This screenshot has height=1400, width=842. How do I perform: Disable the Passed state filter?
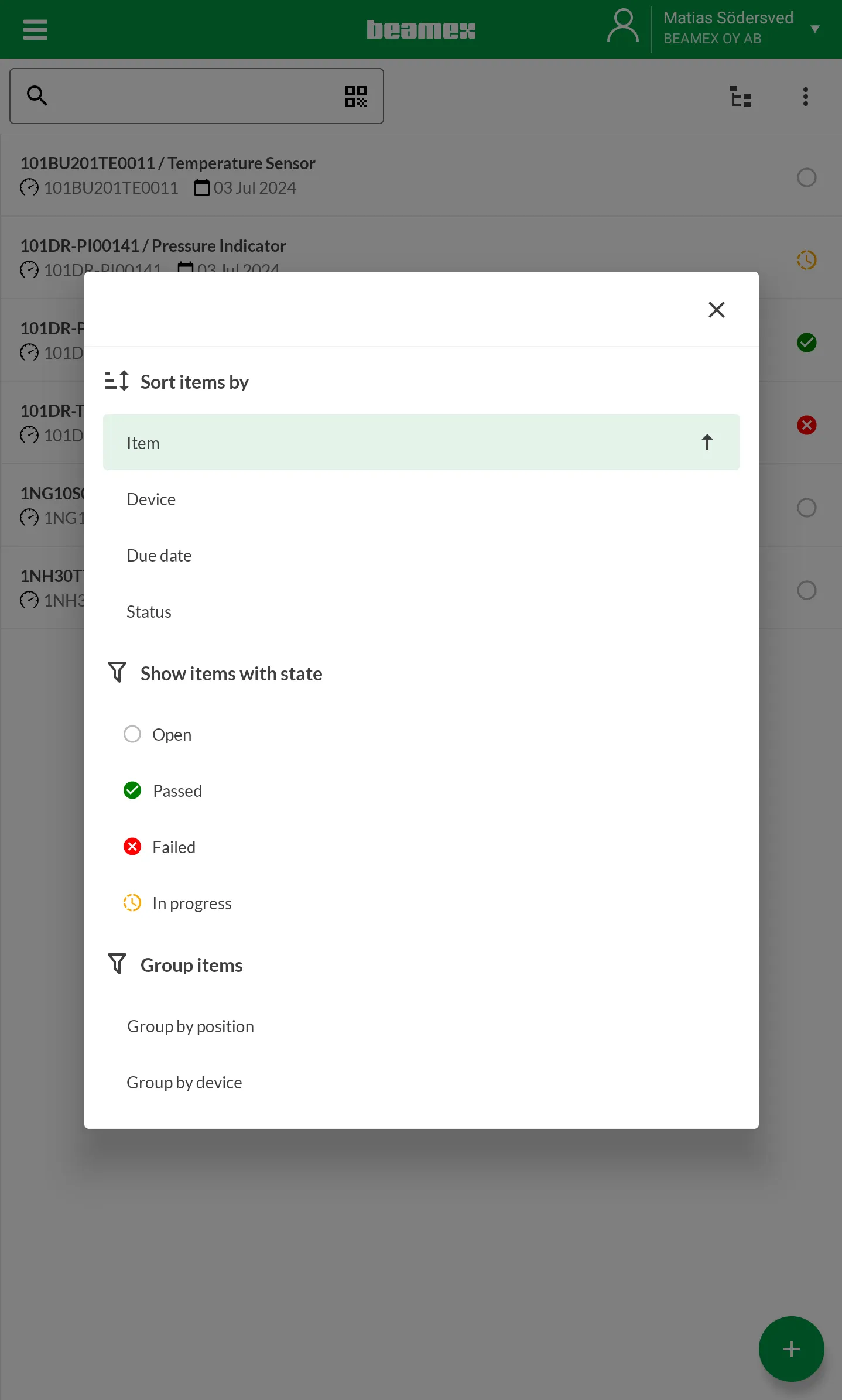132,790
